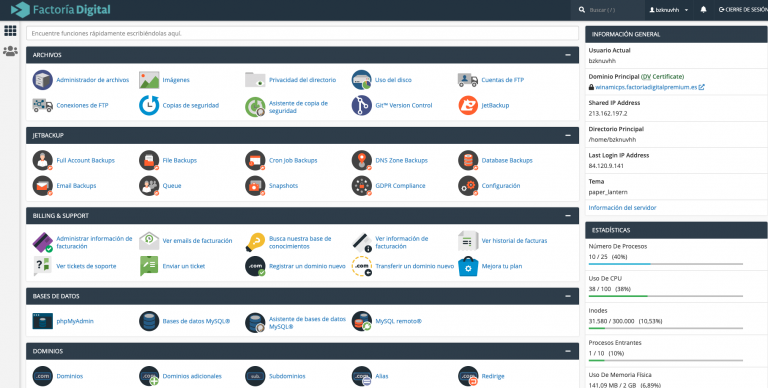Collapse the BASES DE DATOS section
Image resolution: width=768 pixels, height=388 pixels.
[x=568, y=296]
